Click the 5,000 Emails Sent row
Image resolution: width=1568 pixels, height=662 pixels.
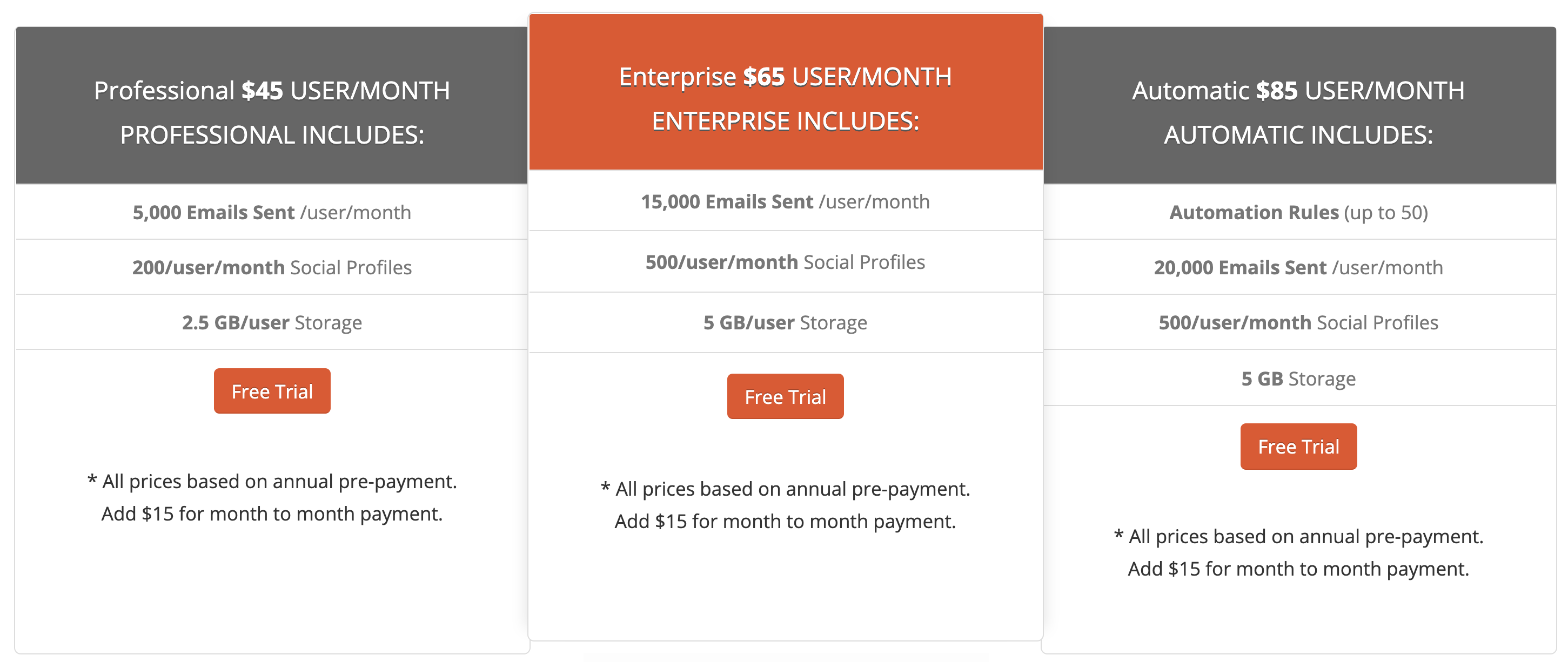point(272,212)
